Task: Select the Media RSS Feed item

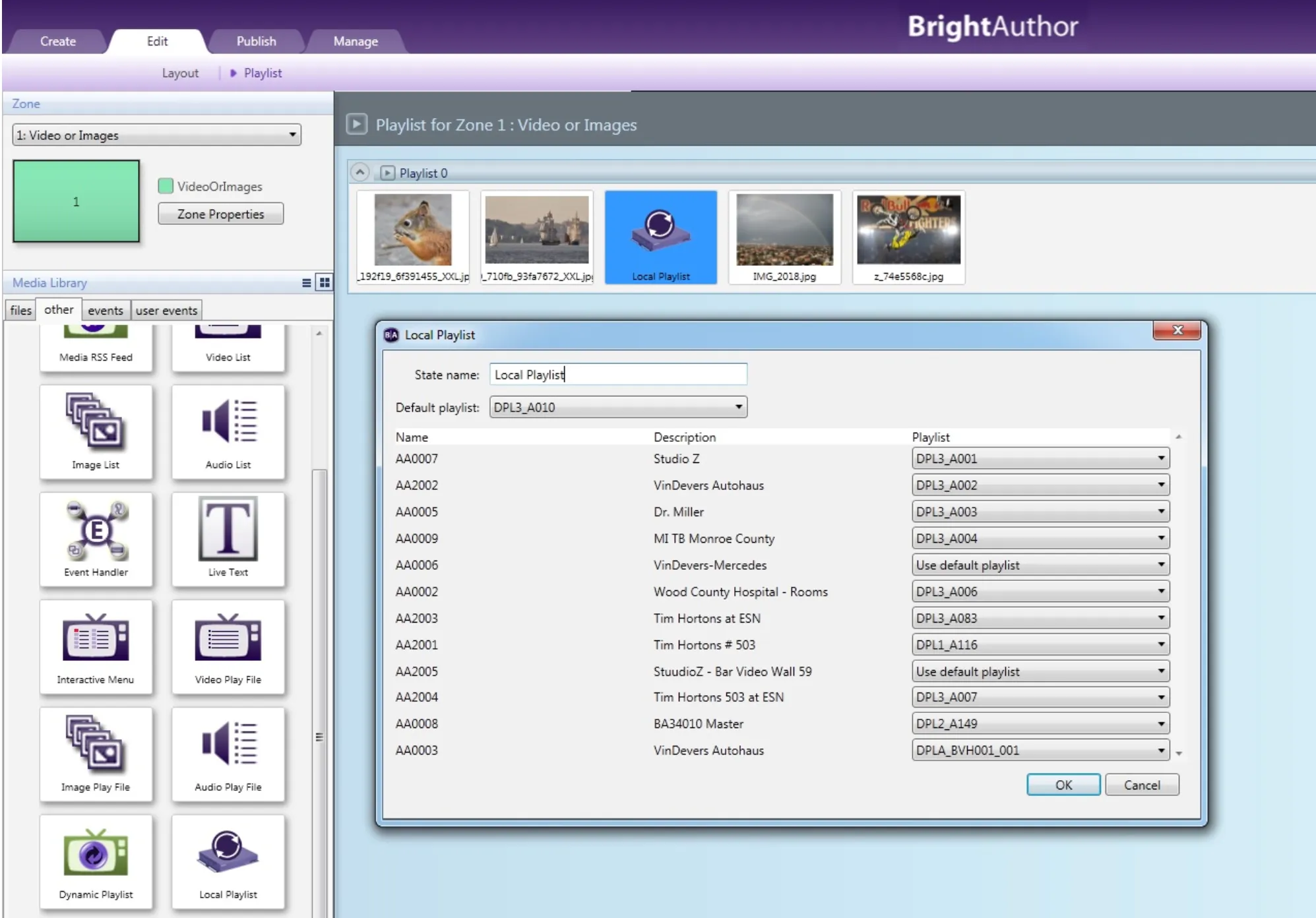Action: (96, 348)
